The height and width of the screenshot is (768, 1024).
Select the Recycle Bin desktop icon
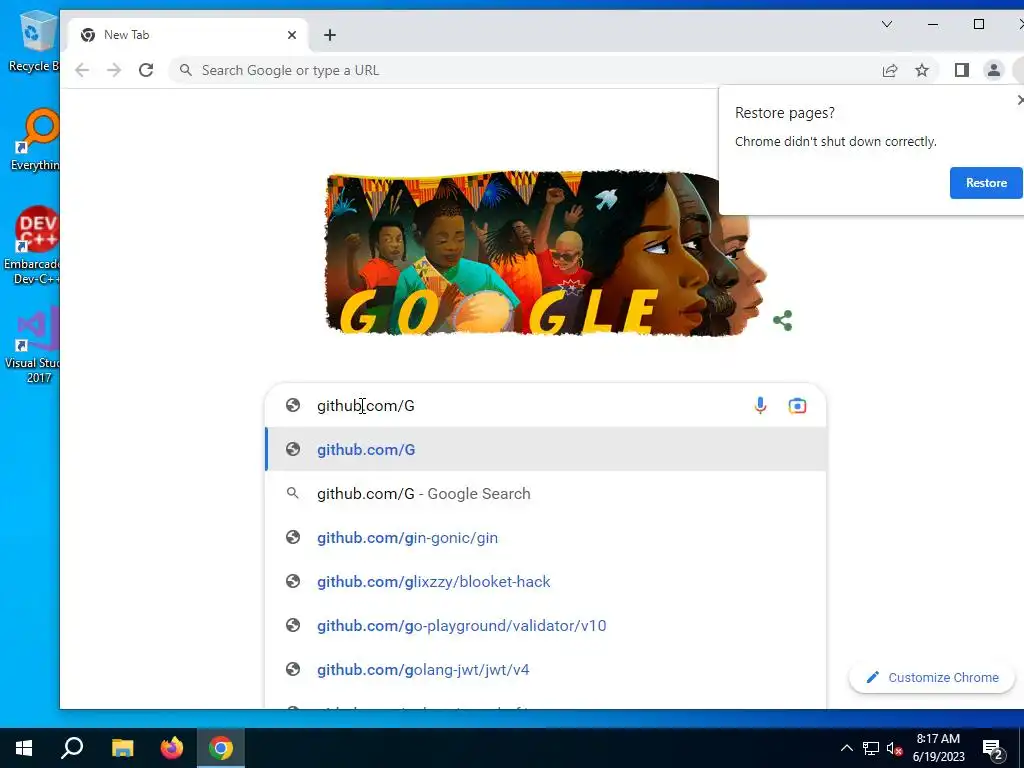click(x=33, y=41)
